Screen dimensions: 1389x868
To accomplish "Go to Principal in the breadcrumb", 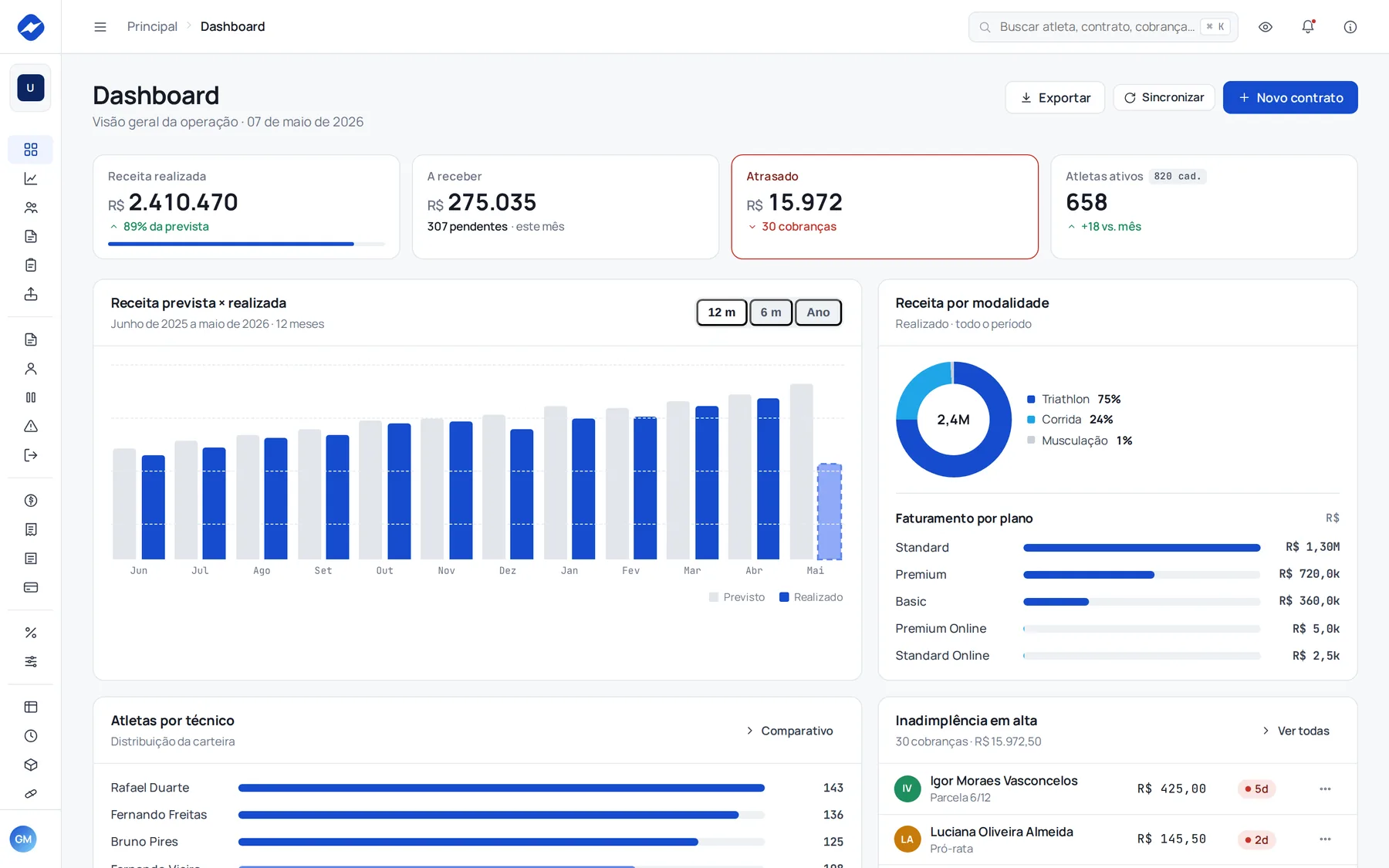I will 152,27.
